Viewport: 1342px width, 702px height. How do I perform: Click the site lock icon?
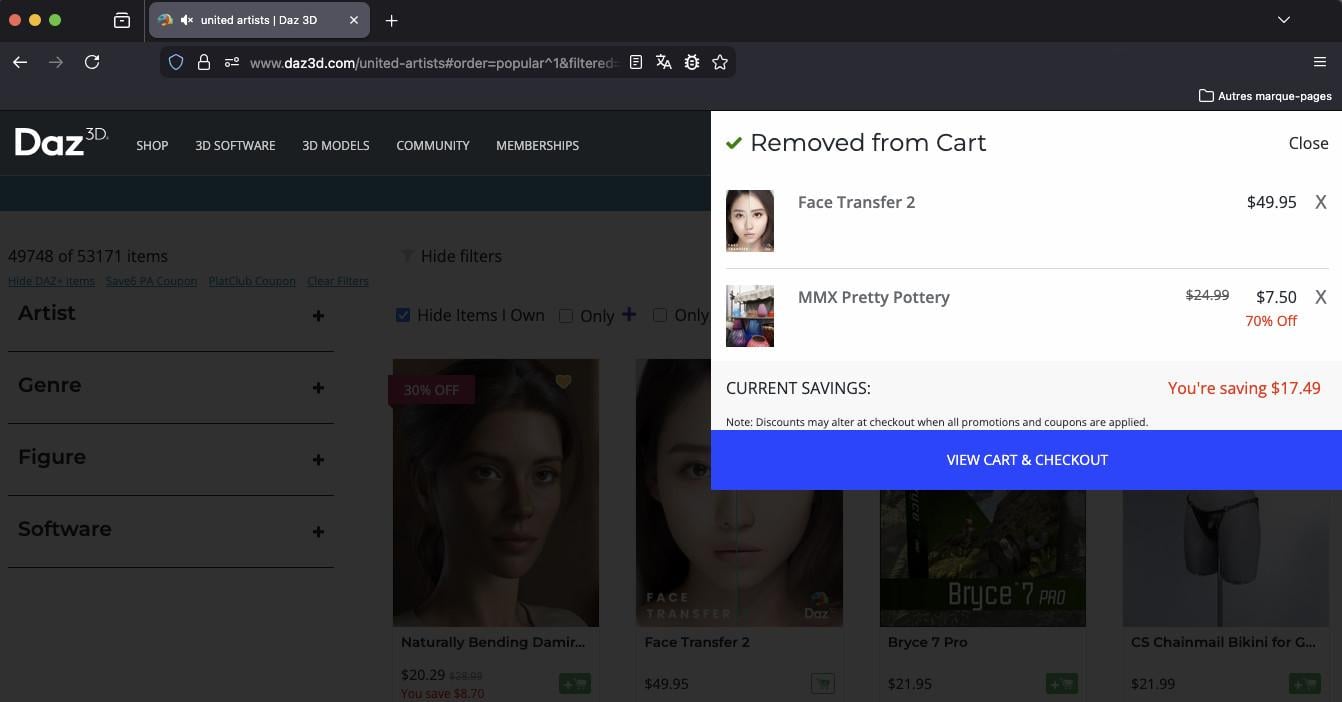click(204, 62)
